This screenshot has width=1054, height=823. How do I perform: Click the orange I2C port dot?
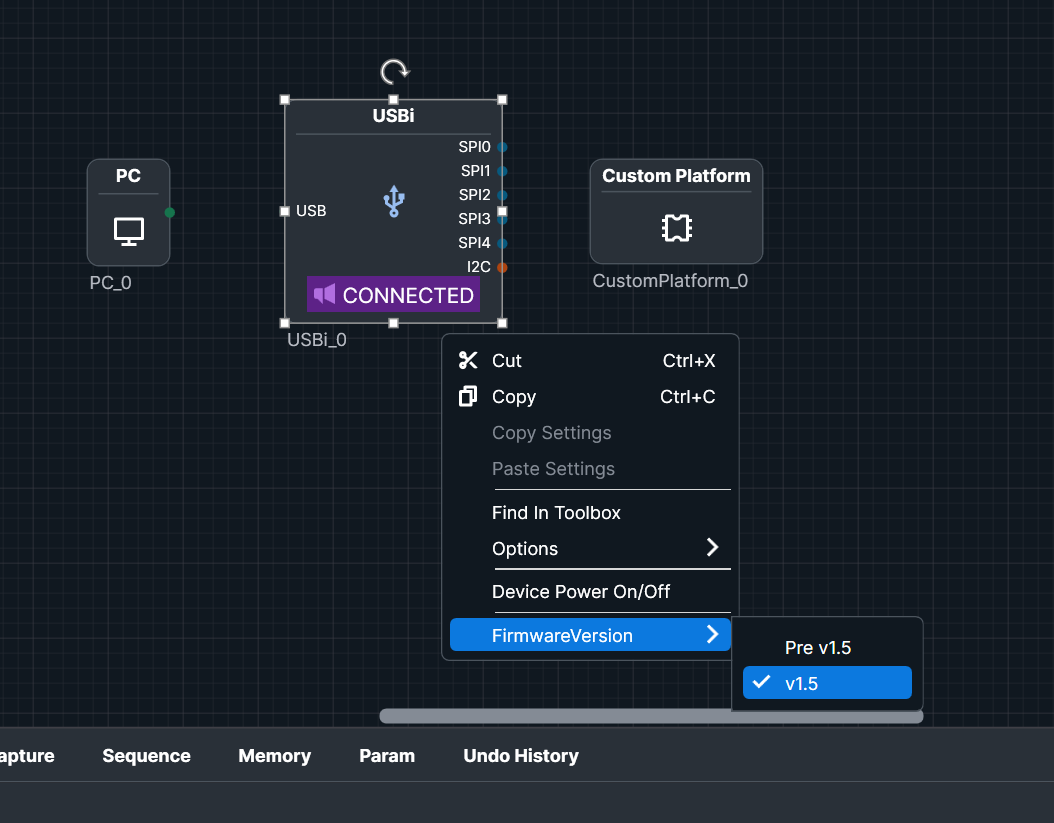click(502, 267)
